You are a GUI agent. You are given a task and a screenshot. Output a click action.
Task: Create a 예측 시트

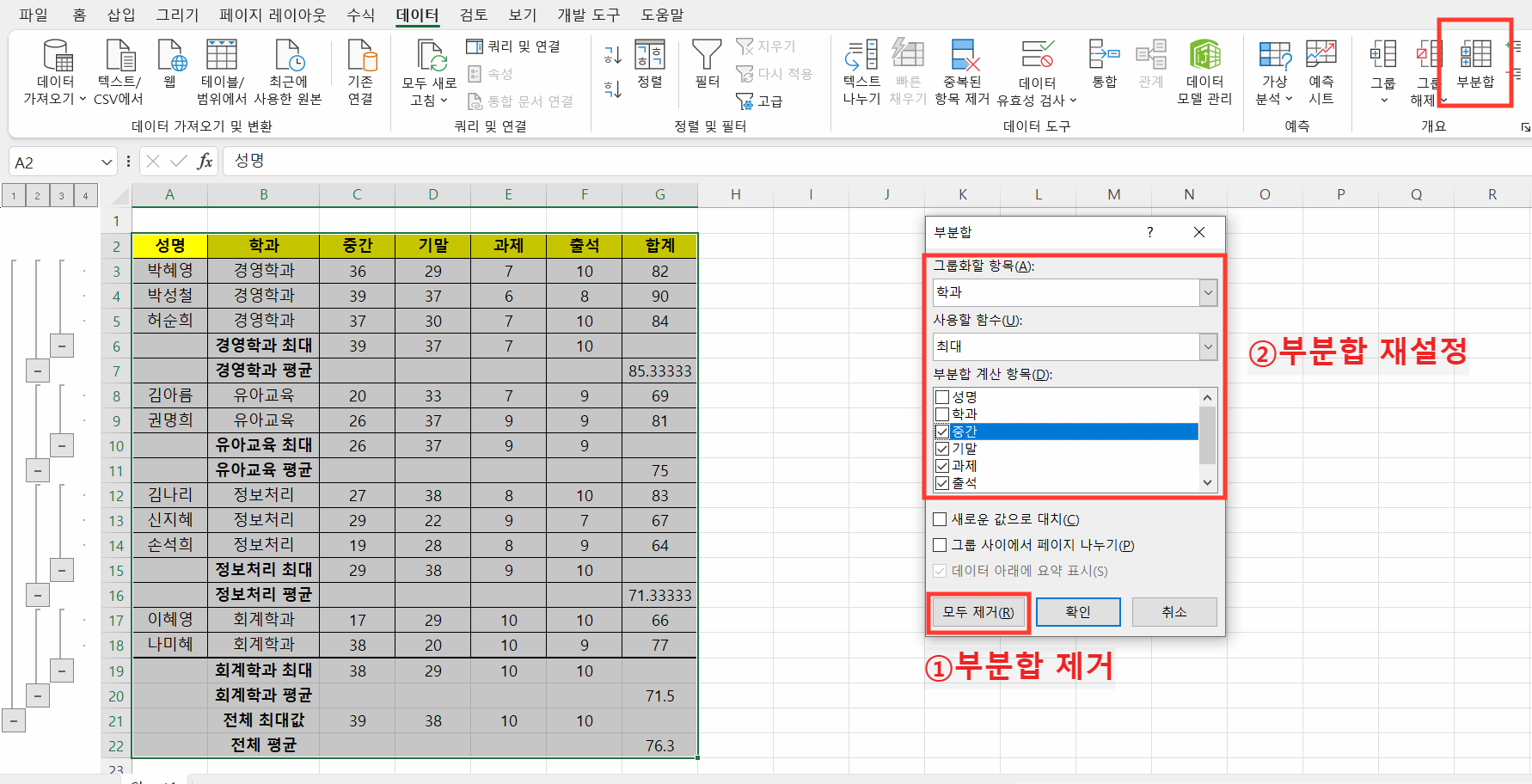coord(1321,71)
